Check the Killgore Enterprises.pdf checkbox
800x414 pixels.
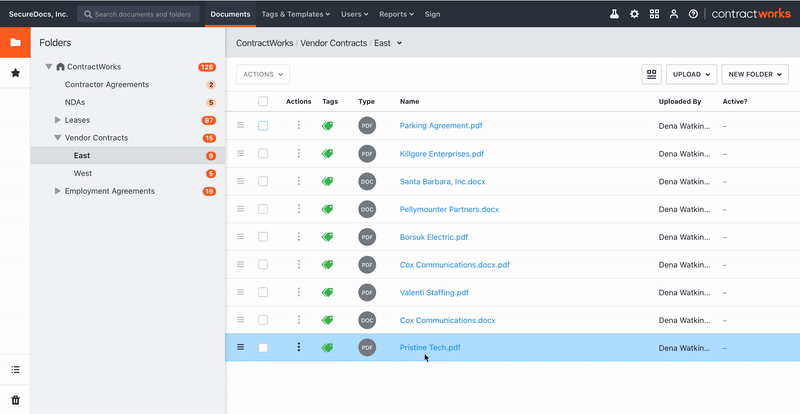(263, 153)
